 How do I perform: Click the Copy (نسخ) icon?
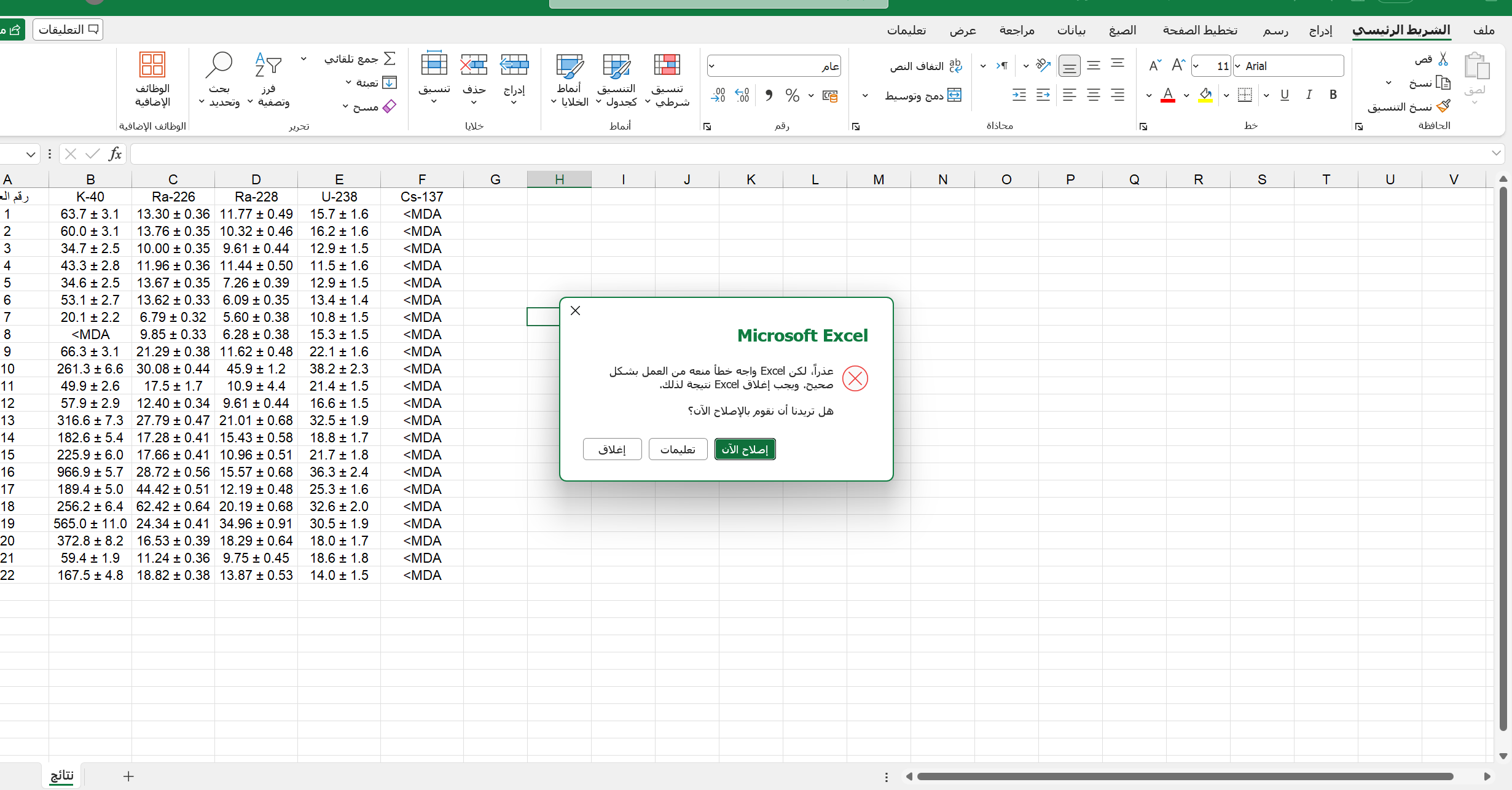(x=1443, y=82)
